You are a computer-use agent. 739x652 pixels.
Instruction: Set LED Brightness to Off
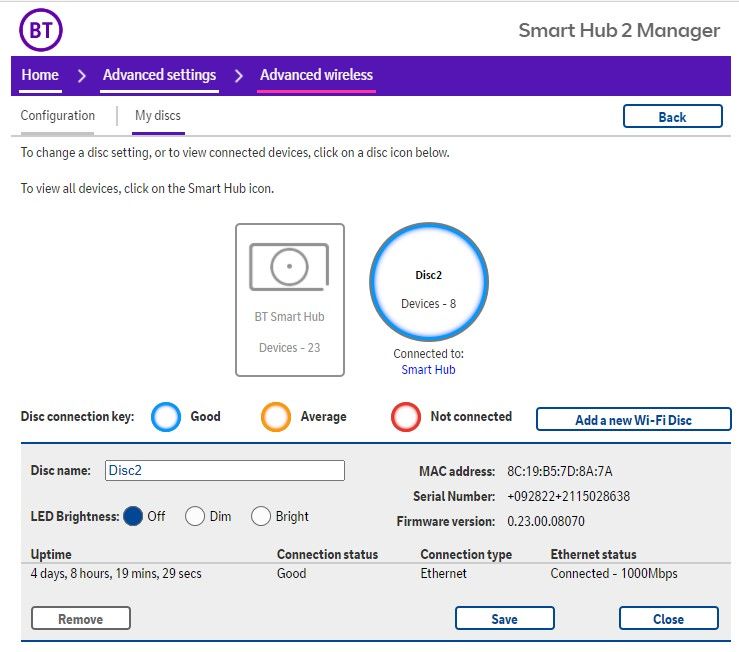[x=133, y=516]
